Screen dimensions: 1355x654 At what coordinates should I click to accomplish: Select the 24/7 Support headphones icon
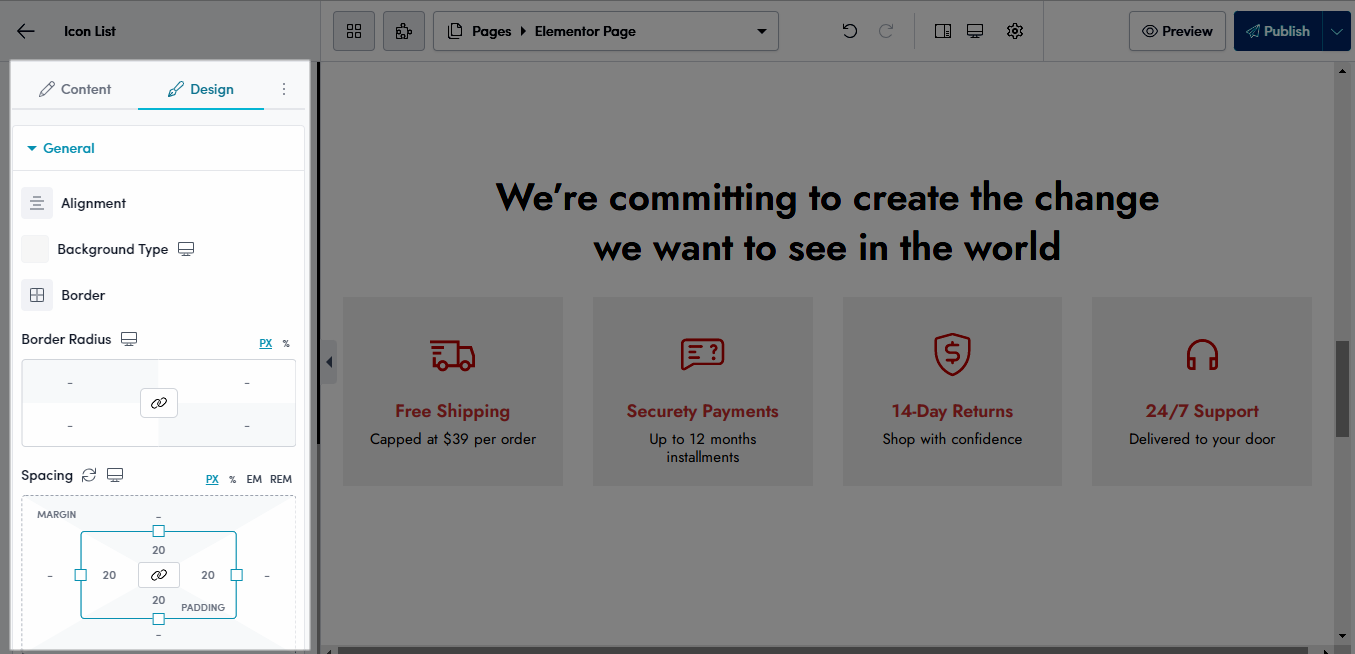1202,355
